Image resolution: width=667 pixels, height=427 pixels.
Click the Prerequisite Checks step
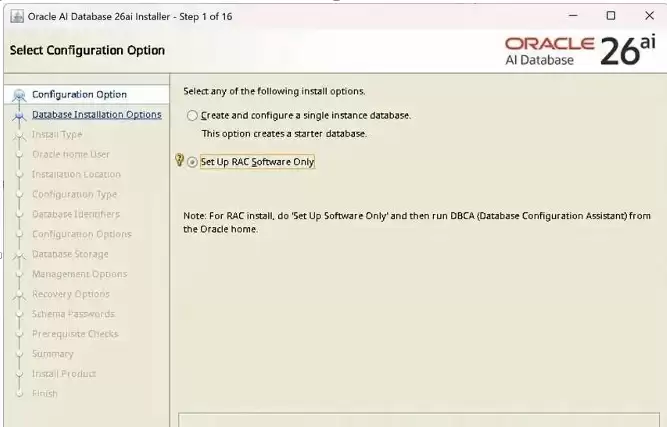(x=75, y=334)
